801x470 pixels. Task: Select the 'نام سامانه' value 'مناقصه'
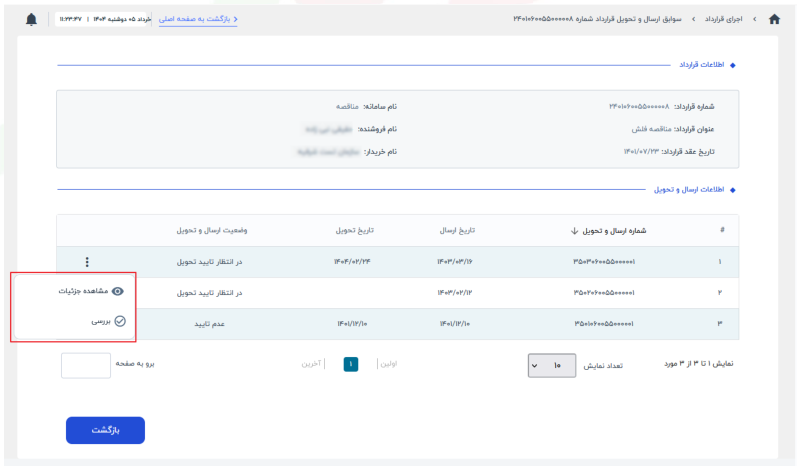pyautogui.click(x=347, y=107)
